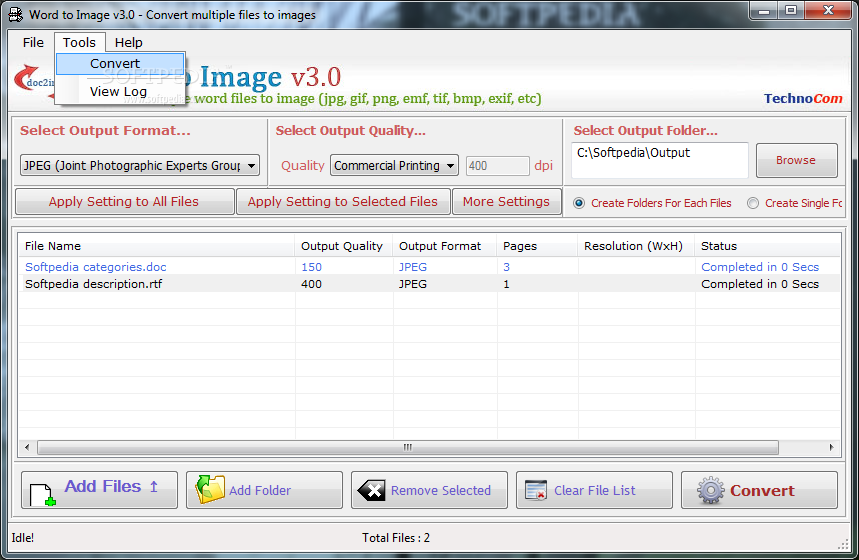Click quality value 150
Screen dimensions: 859x560
tap(311, 267)
